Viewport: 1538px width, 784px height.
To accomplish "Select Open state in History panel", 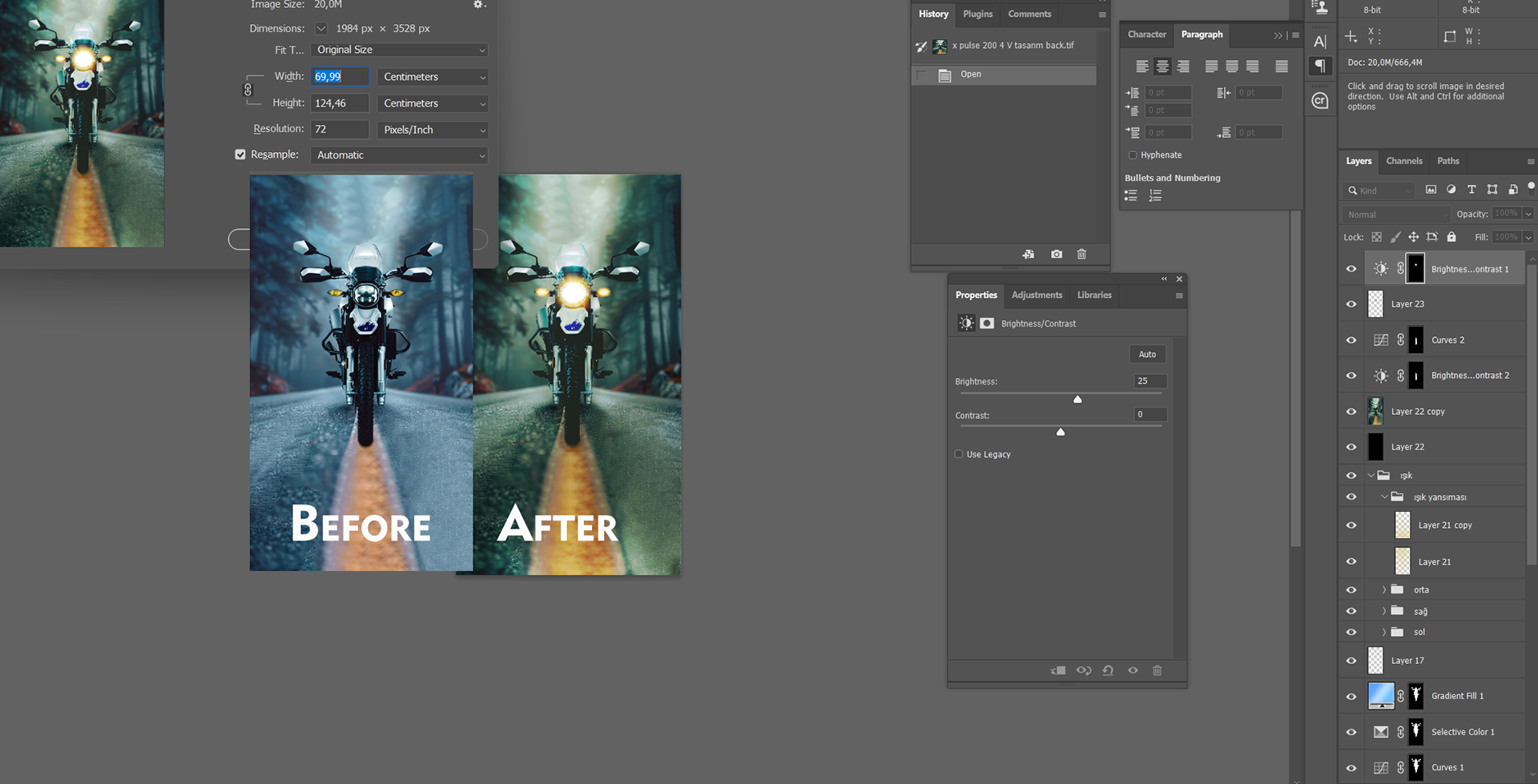I will click(x=1005, y=74).
